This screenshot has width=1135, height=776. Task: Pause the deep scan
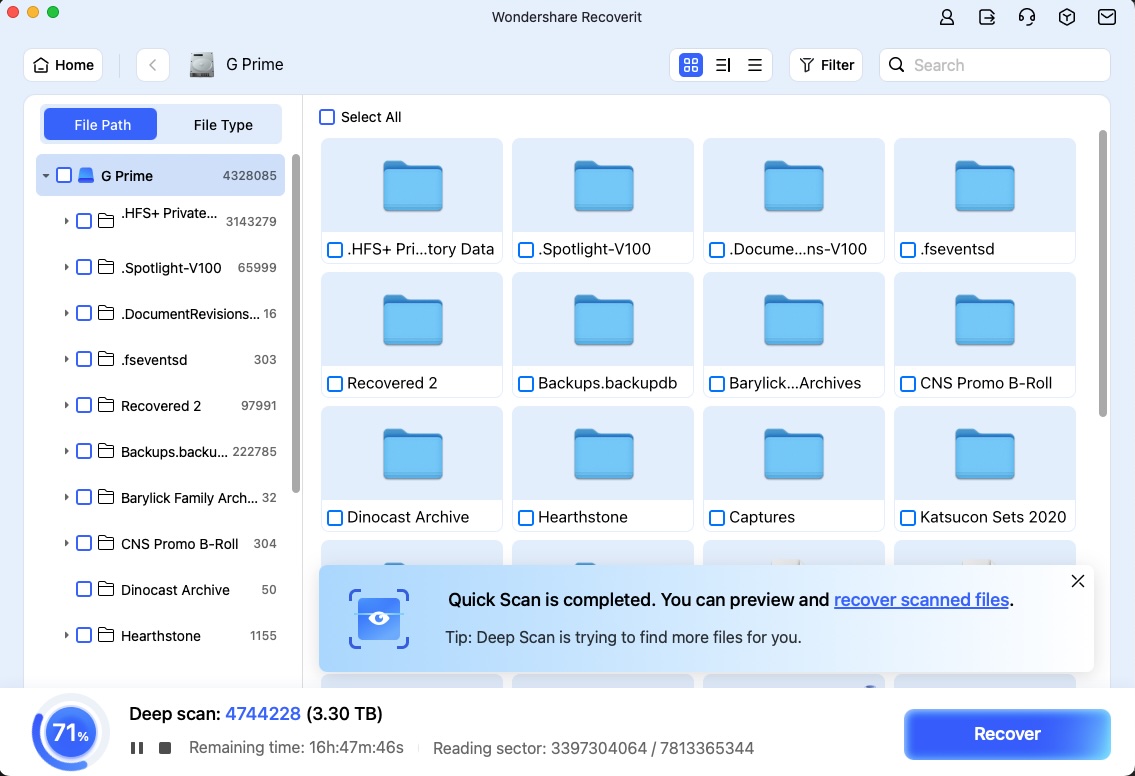click(x=137, y=748)
